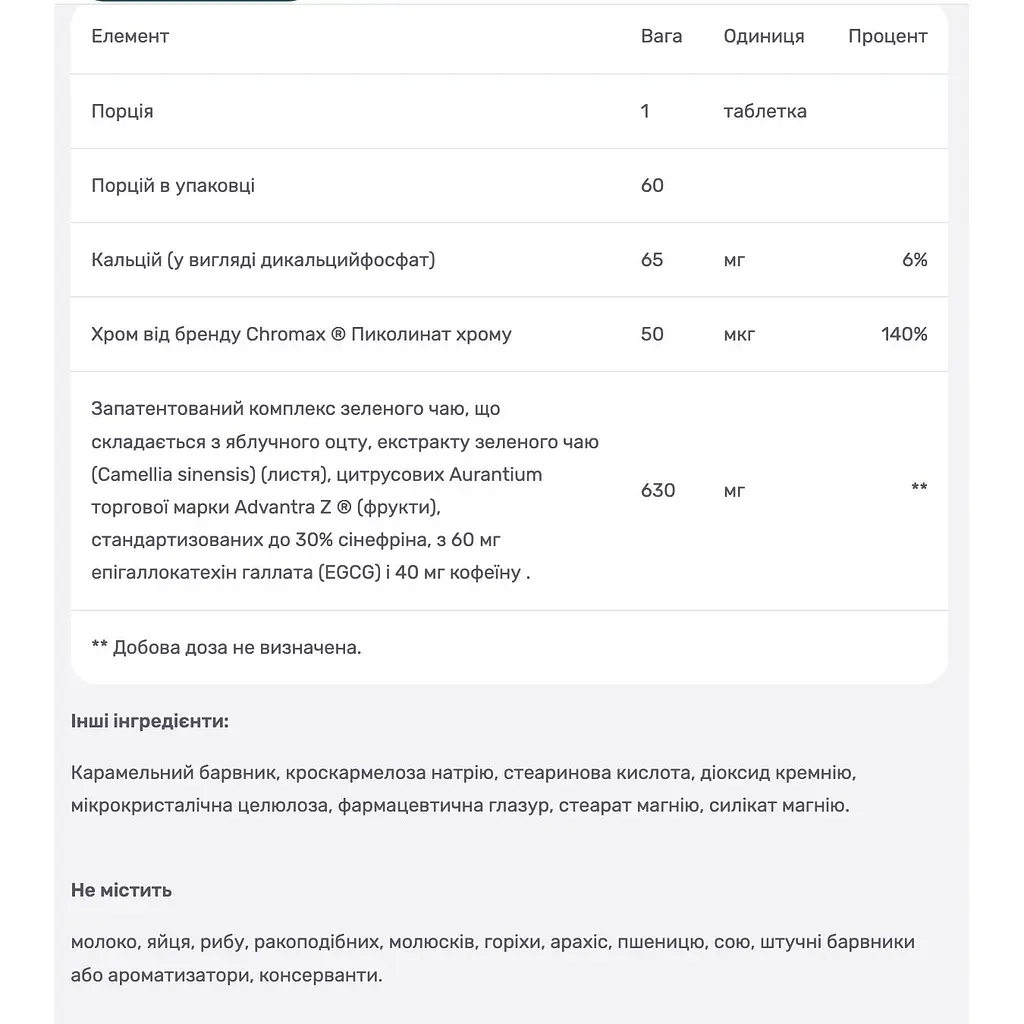Select the Порція row label
Image resolution: width=1024 pixels, height=1024 pixels.
[x=122, y=111]
